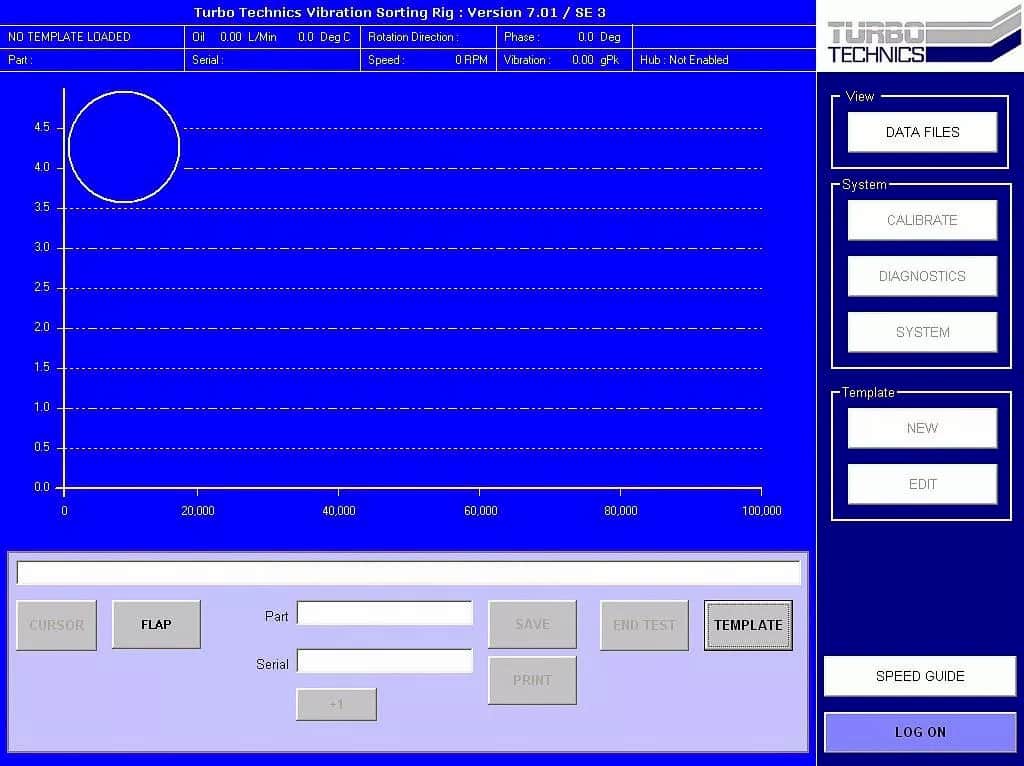Click the PRINT button
This screenshot has width=1024, height=766.
click(x=532, y=680)
